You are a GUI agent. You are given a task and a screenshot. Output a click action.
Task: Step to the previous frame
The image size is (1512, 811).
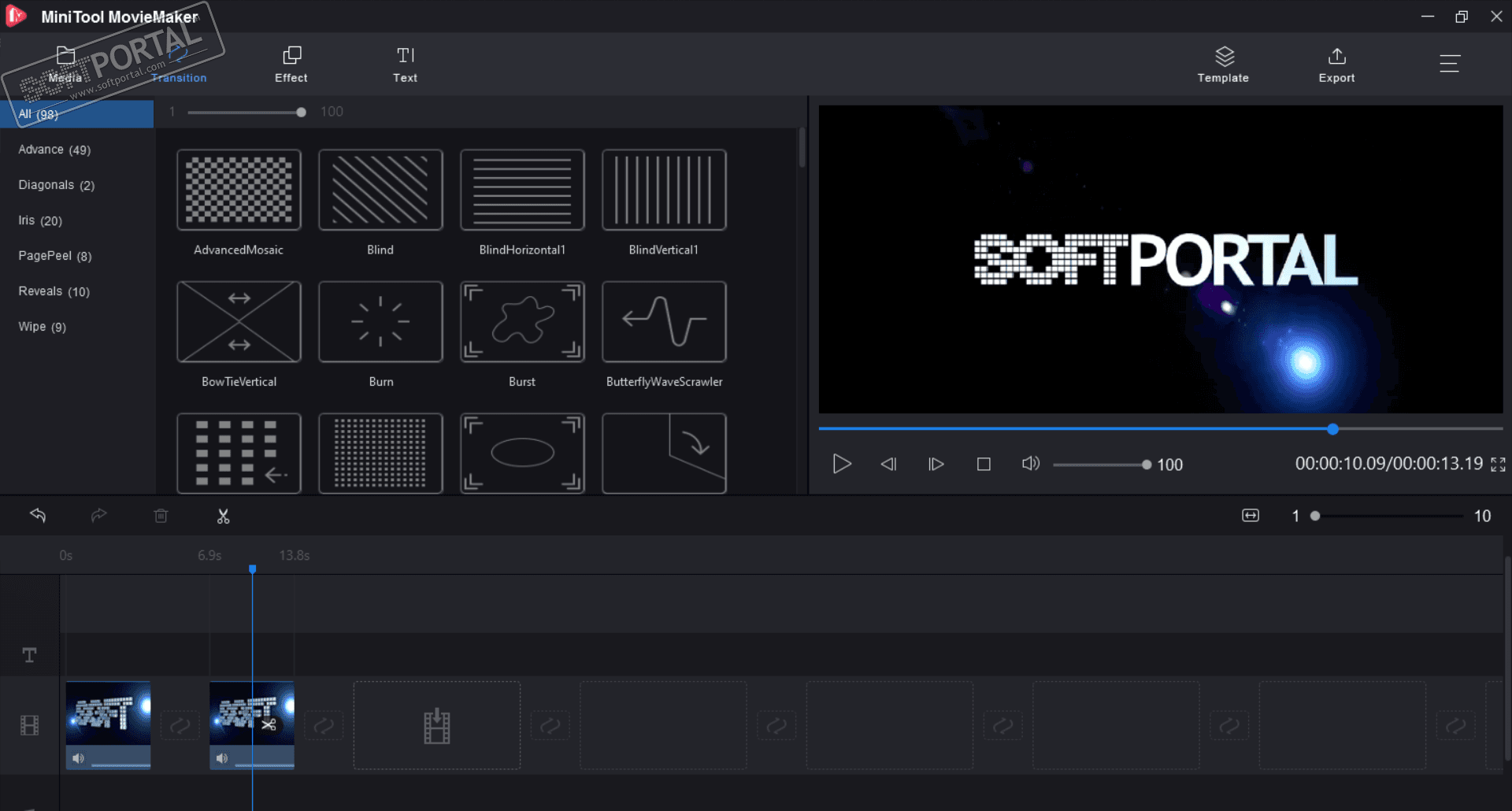(x=889, y=464)
